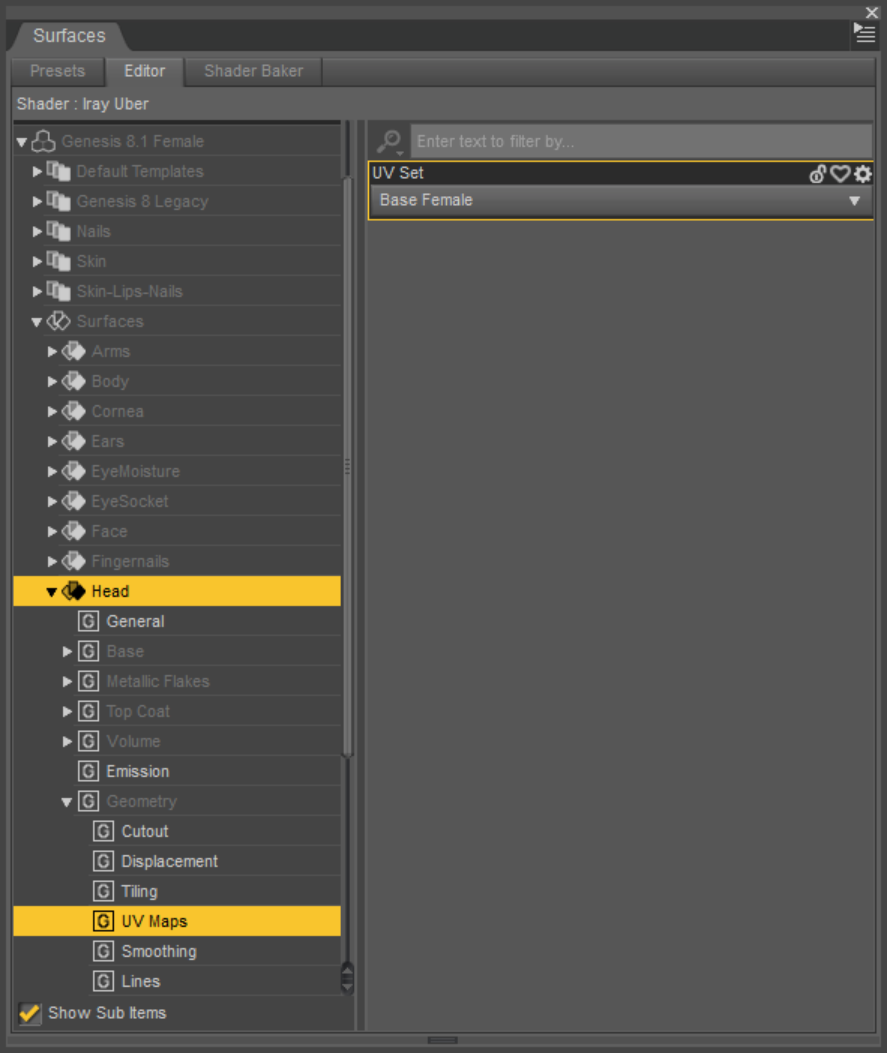
Task: Click the Arms surface icon
Action: (x=74, y=351)
